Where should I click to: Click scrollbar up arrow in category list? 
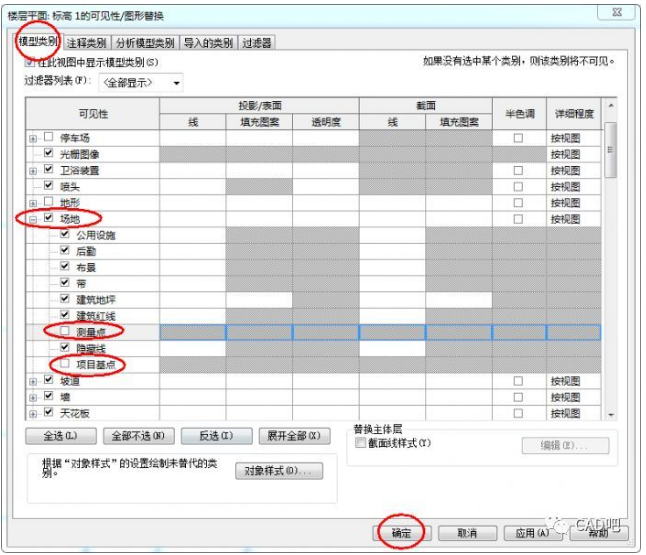tap(611, 106)
